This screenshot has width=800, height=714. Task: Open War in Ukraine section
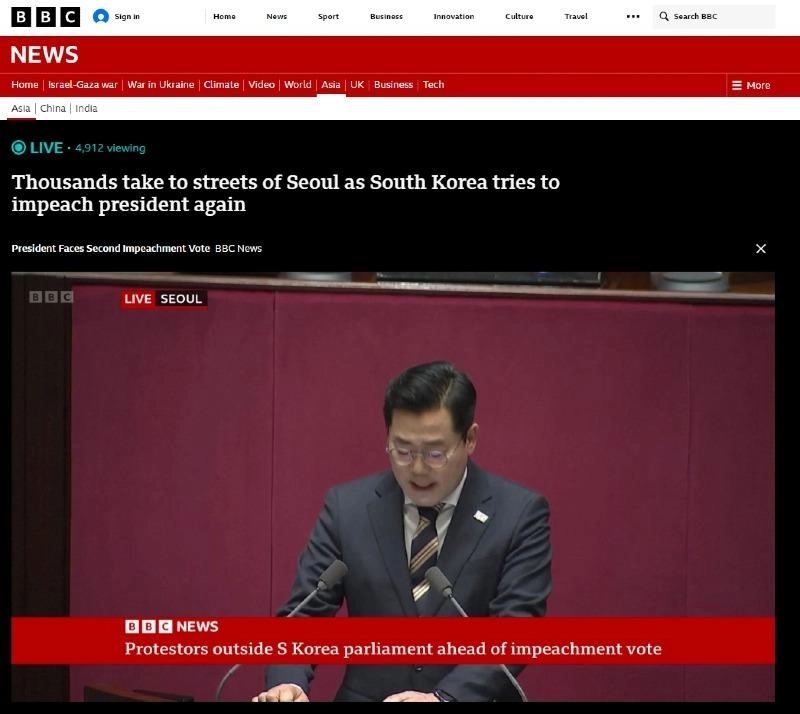[x=162, y=85]
